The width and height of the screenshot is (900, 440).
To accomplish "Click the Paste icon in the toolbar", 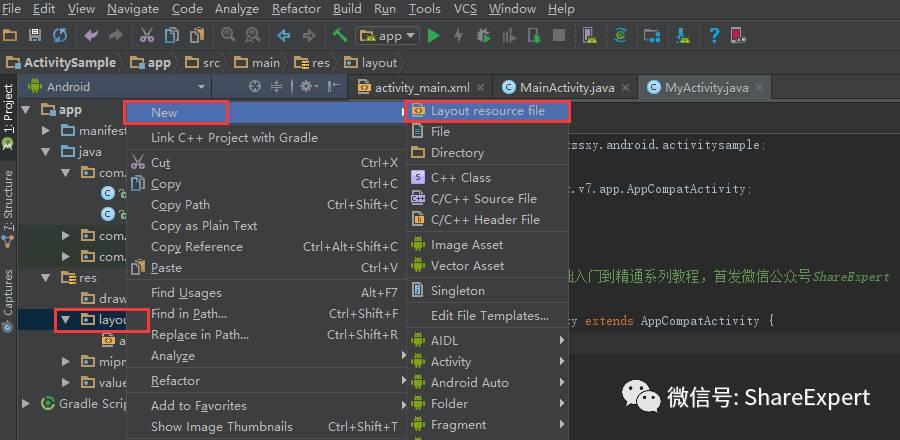I will 197,36.
